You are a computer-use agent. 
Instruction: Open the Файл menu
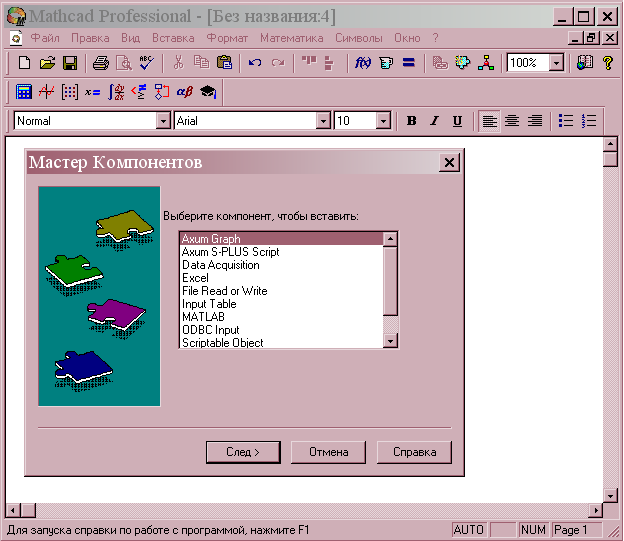45,38
